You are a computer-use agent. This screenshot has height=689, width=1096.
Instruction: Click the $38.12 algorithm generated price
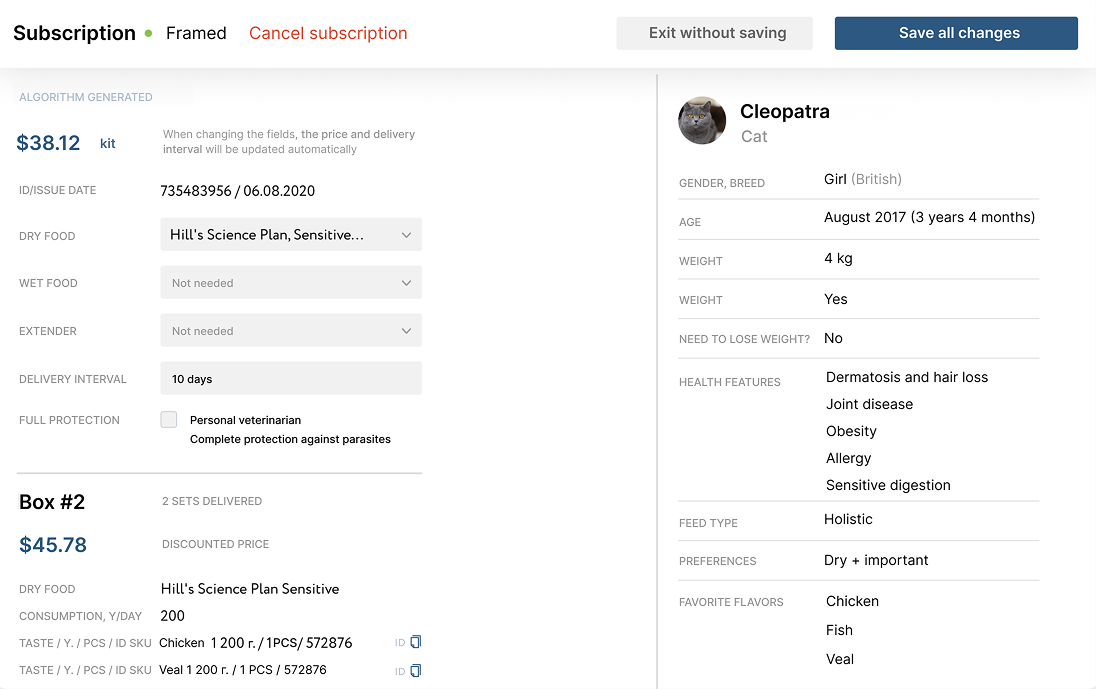click(48, 142)
